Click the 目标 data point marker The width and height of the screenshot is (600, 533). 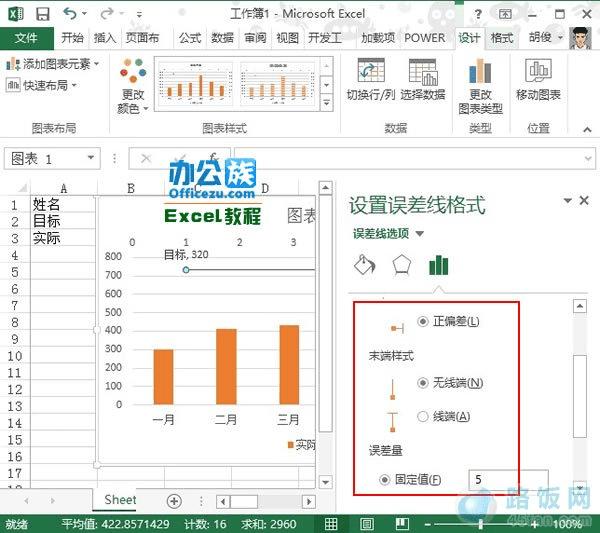tap(186, 270)
